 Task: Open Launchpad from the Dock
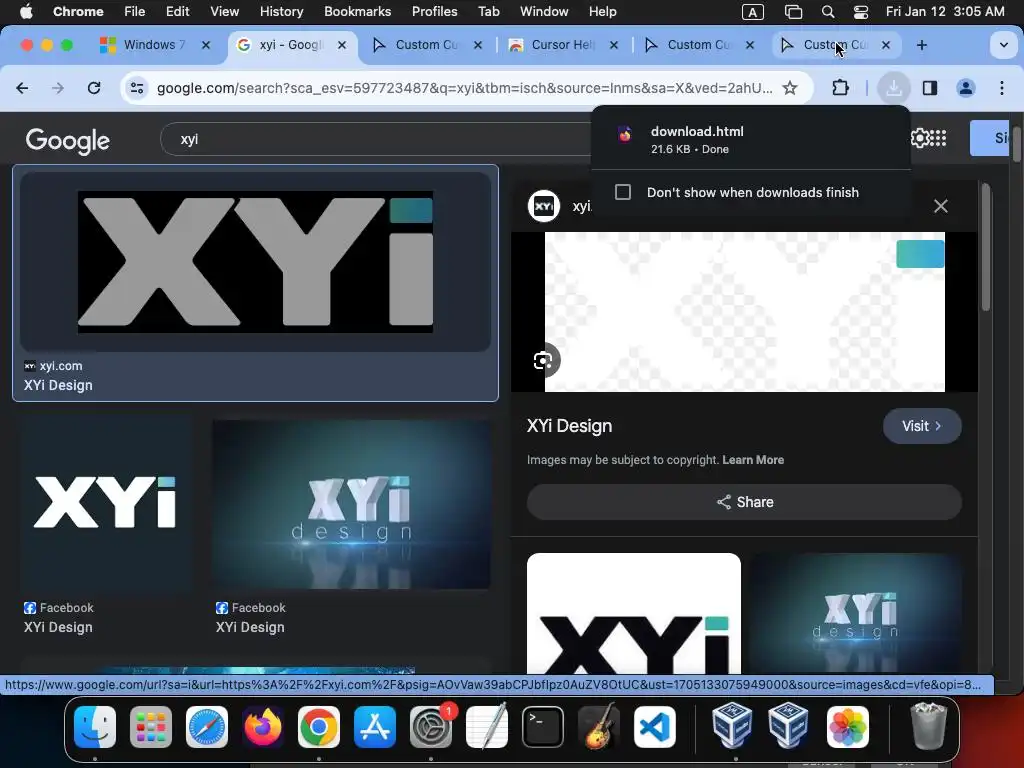[151, 727]
